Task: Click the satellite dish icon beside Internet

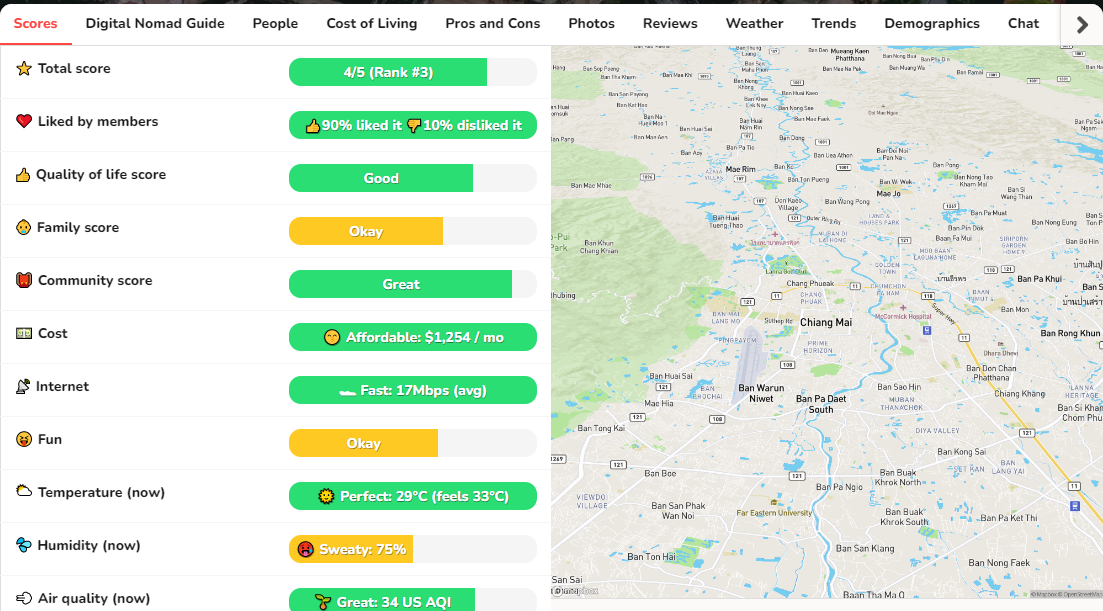Action: pyautogui.click(x=23, y=386)
